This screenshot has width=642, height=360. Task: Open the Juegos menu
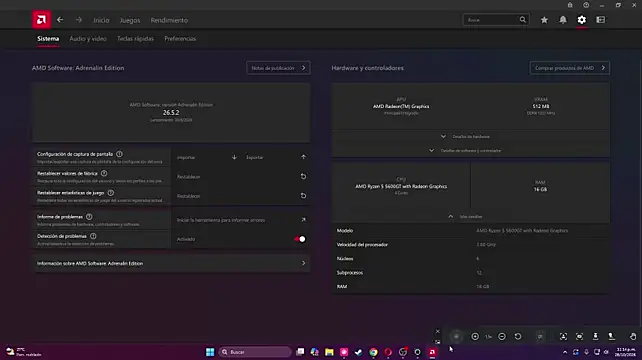[x=130, y=20]
